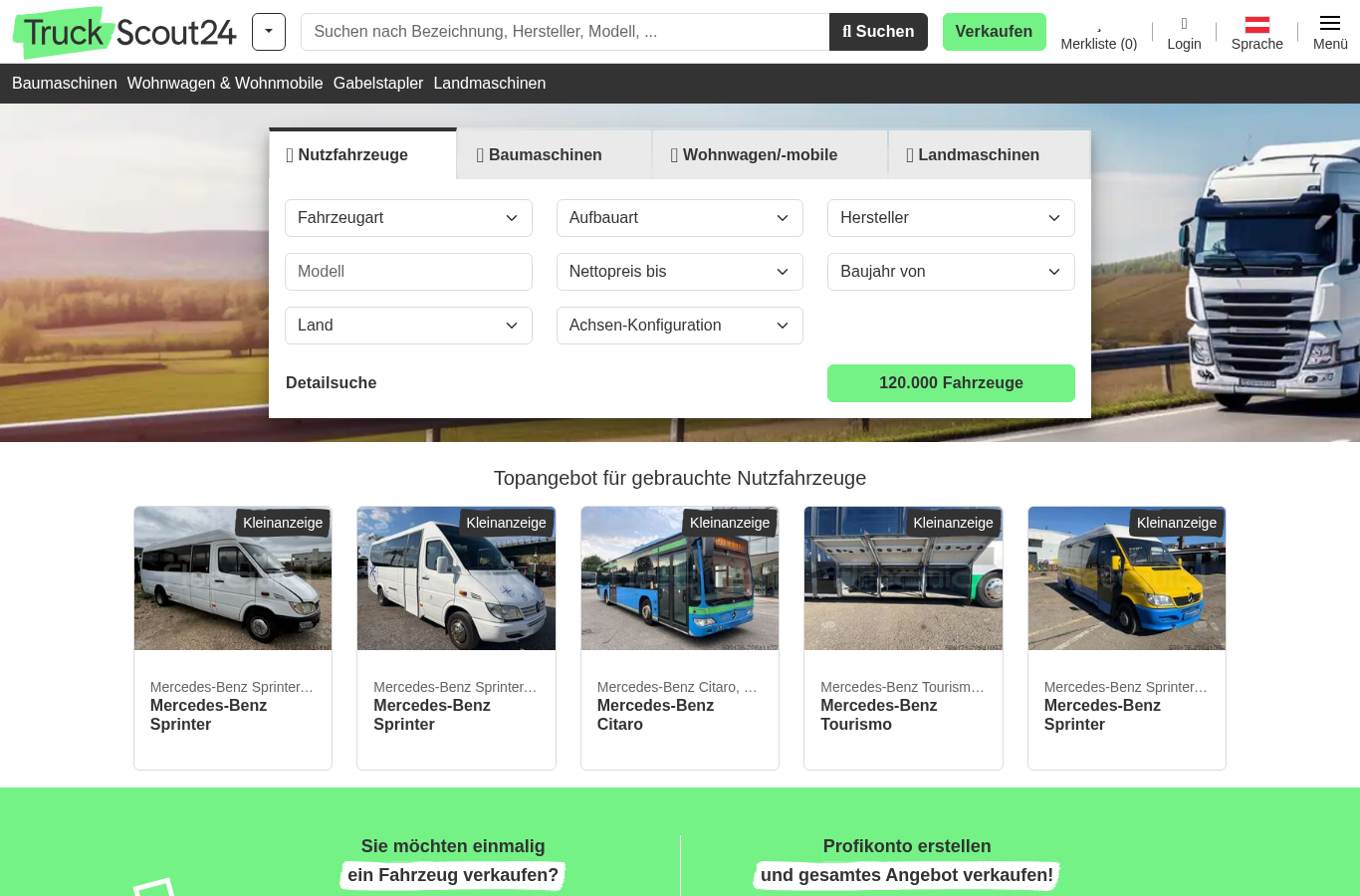Open the blue Mercedes-Benz Citaro bus photo

[x=680, y=578]
